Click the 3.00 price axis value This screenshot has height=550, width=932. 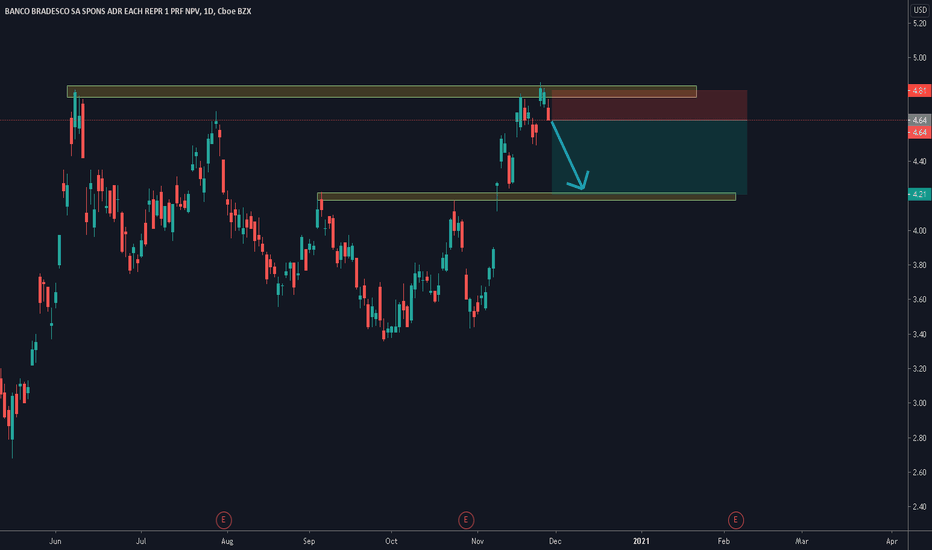(x=920, y=403)
